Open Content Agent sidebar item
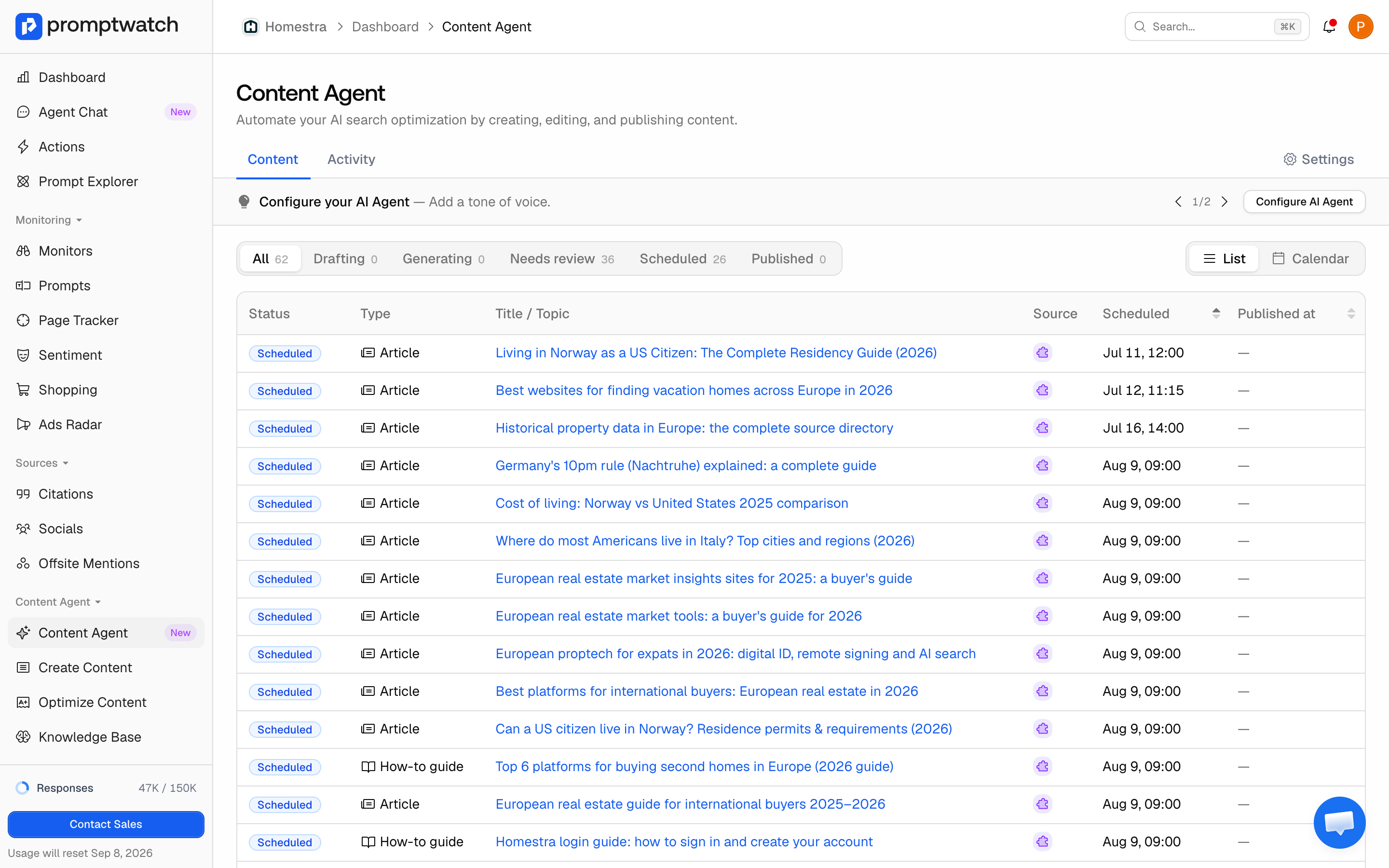 click(106, 633)
